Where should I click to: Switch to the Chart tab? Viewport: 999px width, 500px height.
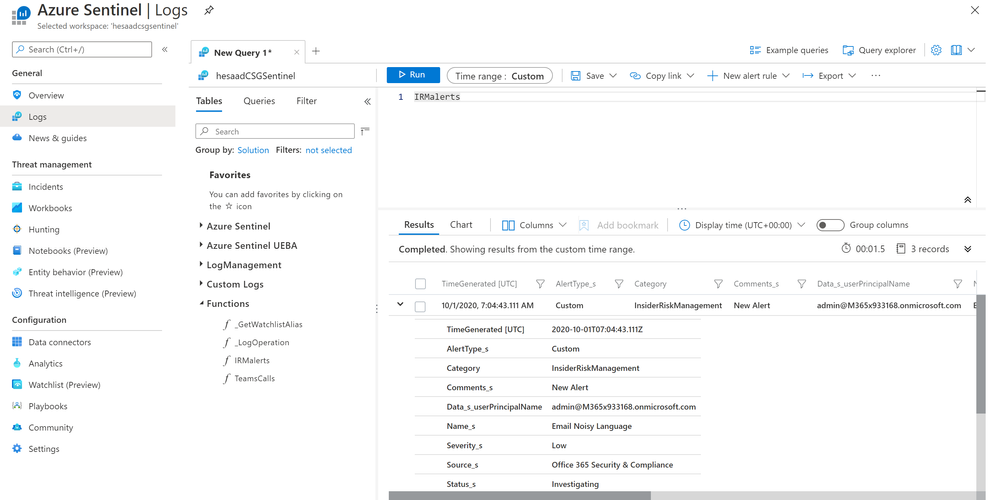tap(461, 225)
